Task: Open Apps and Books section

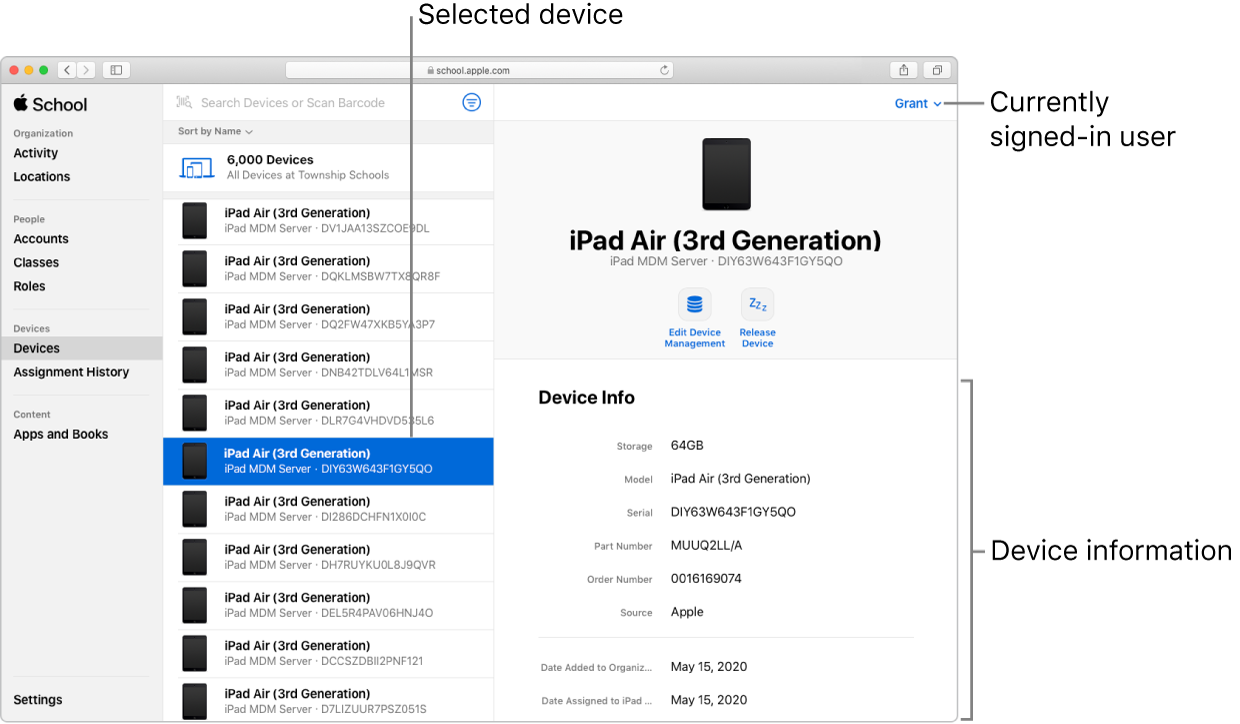Action: coord(61,434)
